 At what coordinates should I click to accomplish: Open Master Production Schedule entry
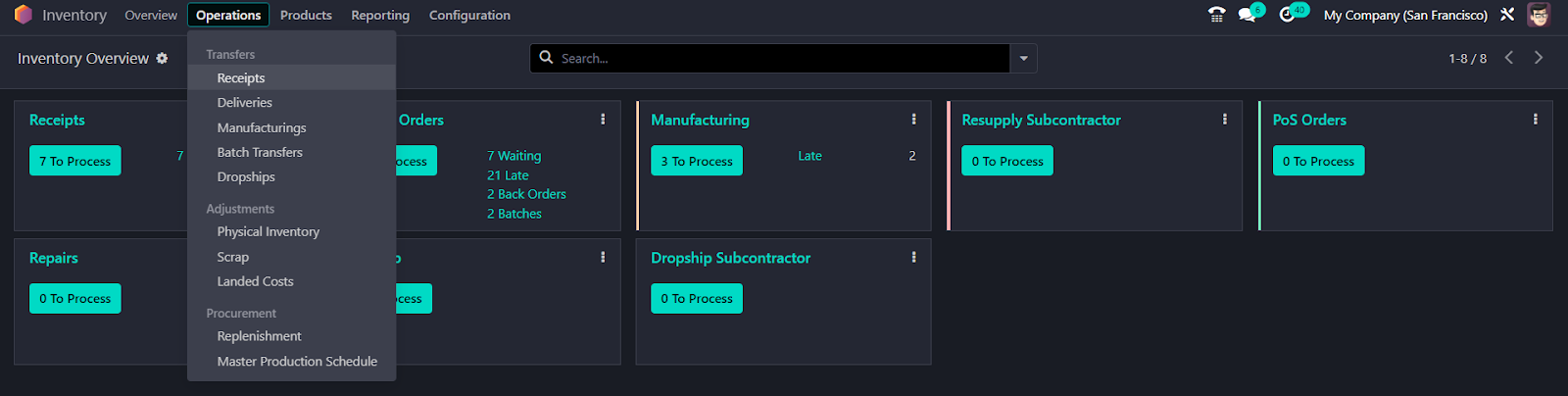[292, 361]
